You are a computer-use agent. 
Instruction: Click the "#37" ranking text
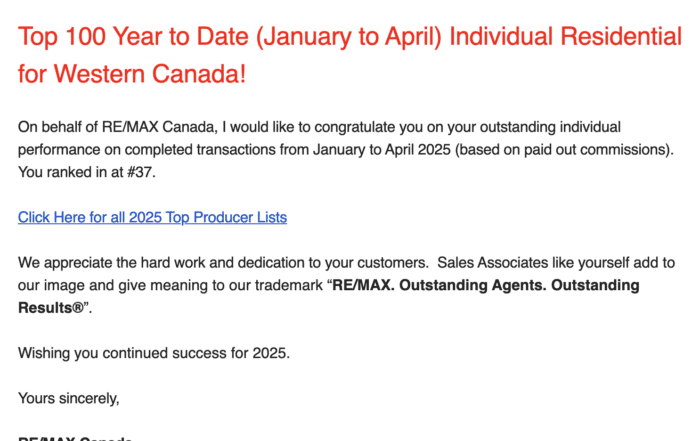pos(146,172)
